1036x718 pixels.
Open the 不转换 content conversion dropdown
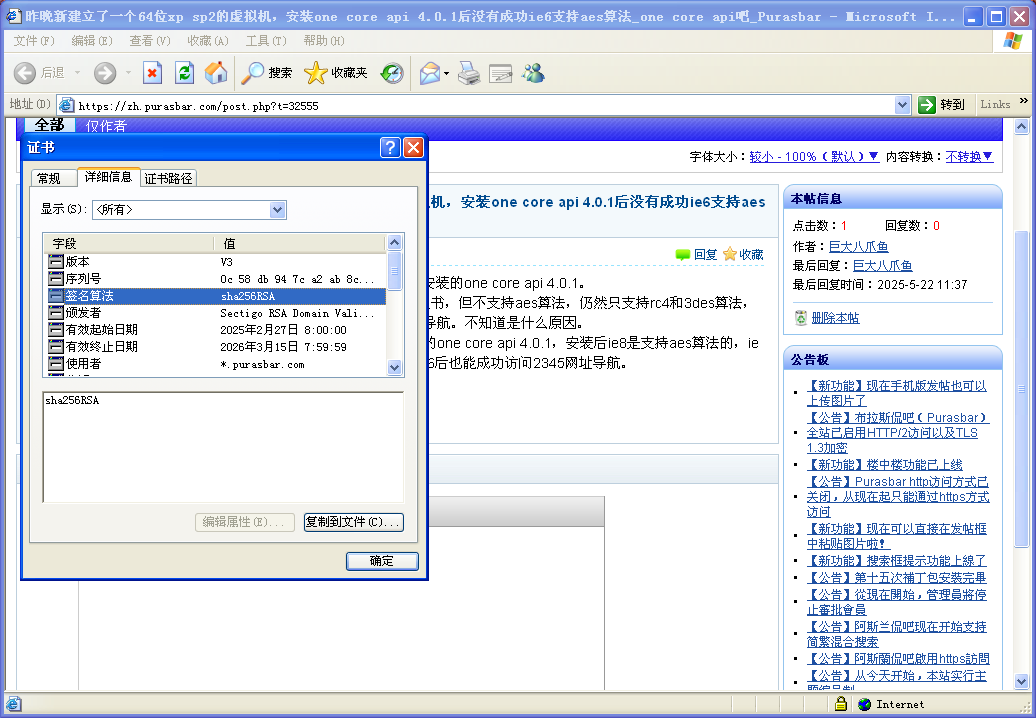tap(969, 157)
